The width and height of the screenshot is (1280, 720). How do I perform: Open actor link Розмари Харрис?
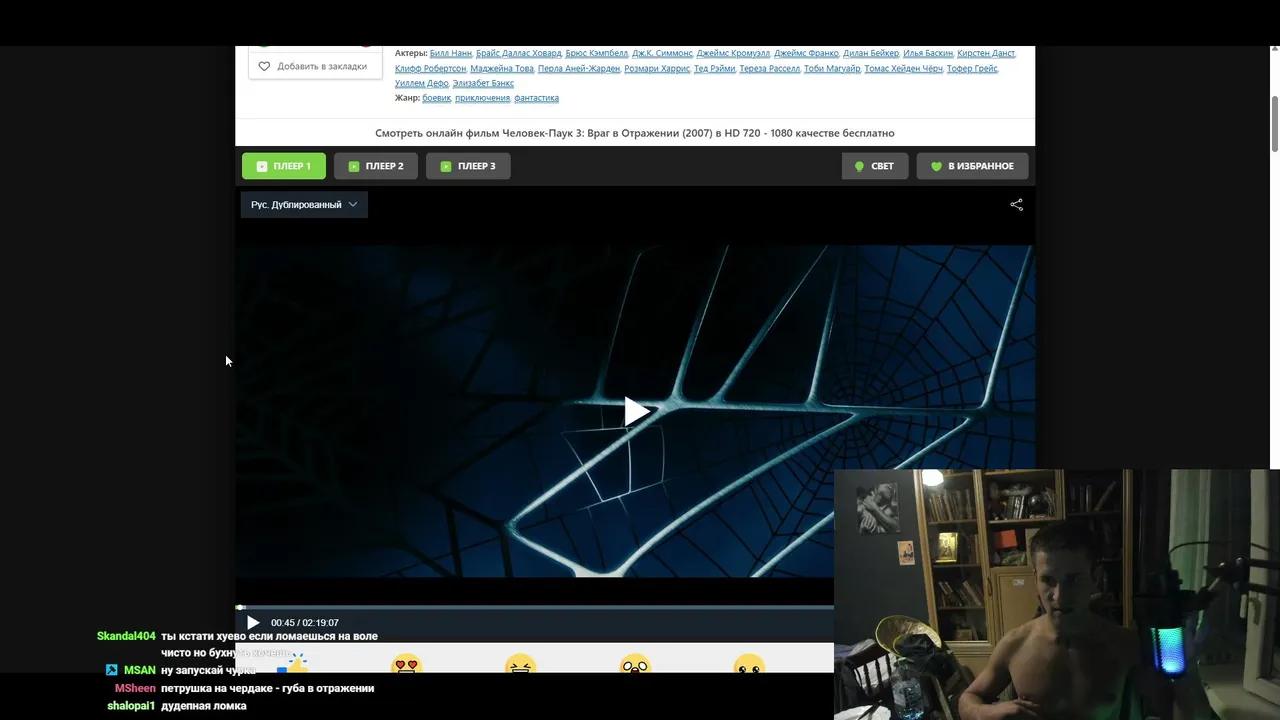(657, 68)
